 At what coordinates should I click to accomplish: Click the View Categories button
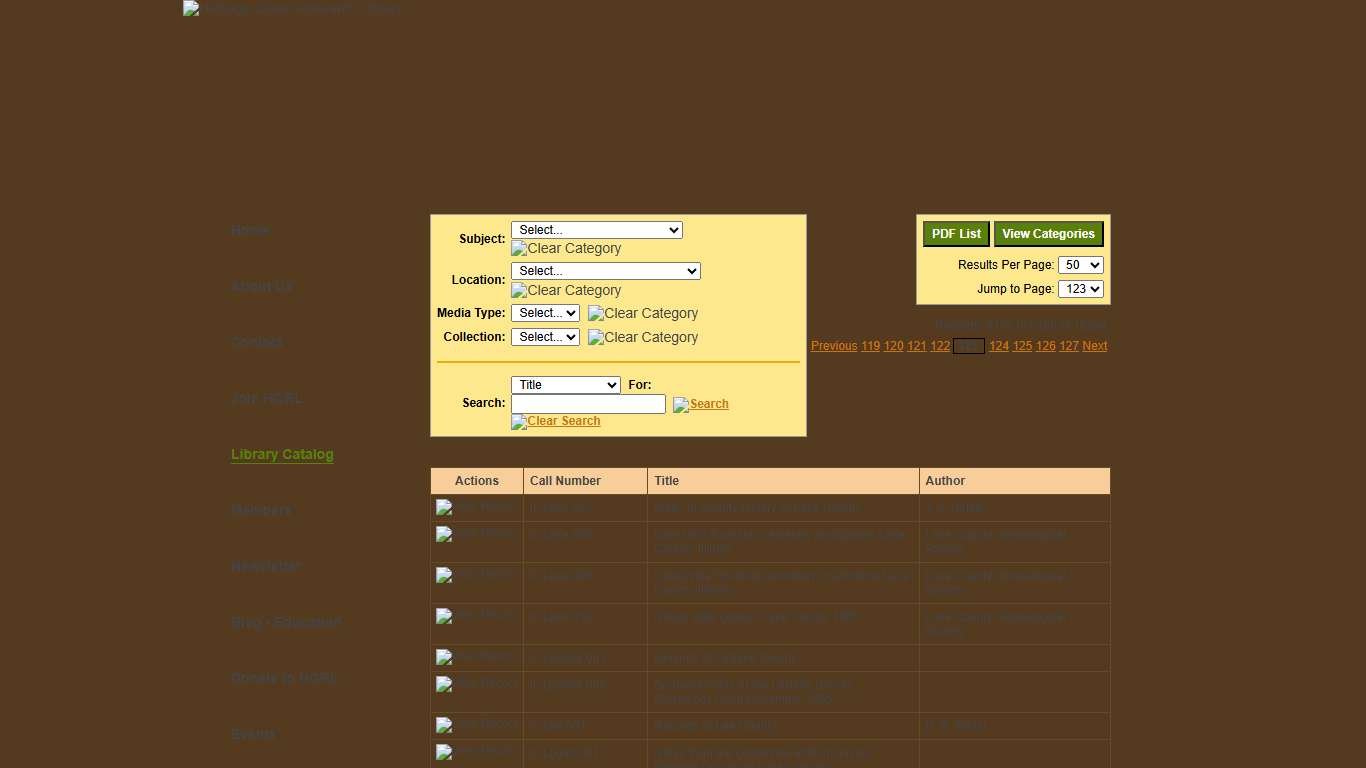point(1048,233)
